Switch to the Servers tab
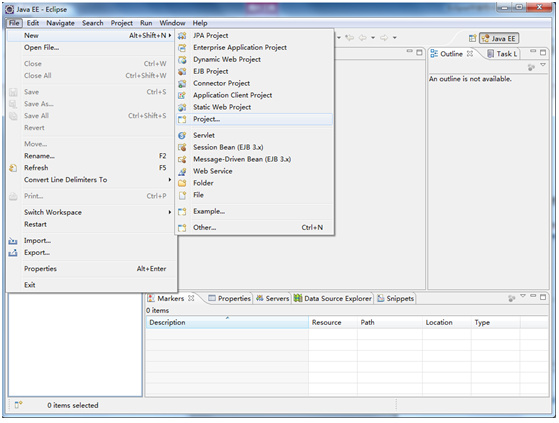 (x=272, y=299)
